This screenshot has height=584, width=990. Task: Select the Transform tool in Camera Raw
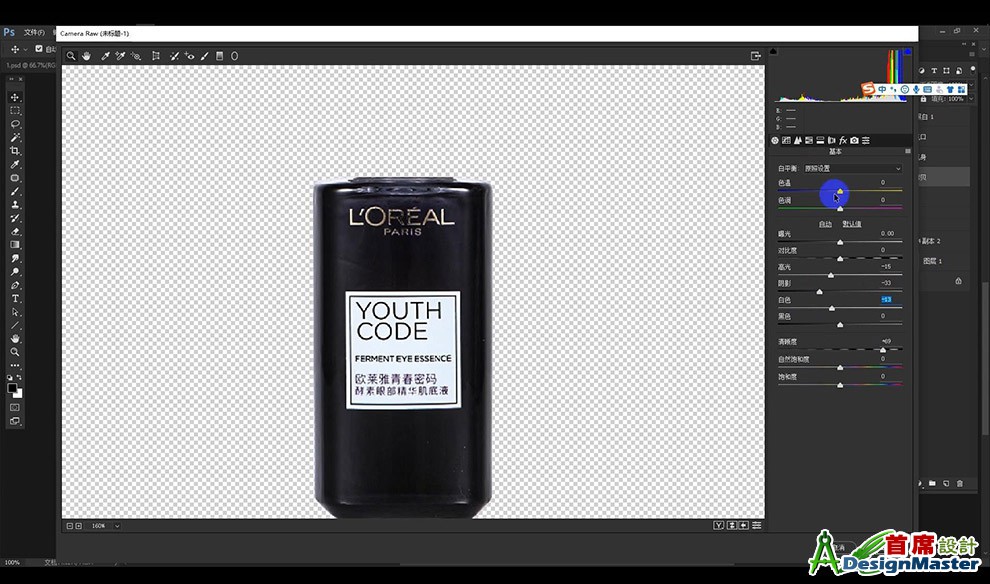click(x=155, y=56)
